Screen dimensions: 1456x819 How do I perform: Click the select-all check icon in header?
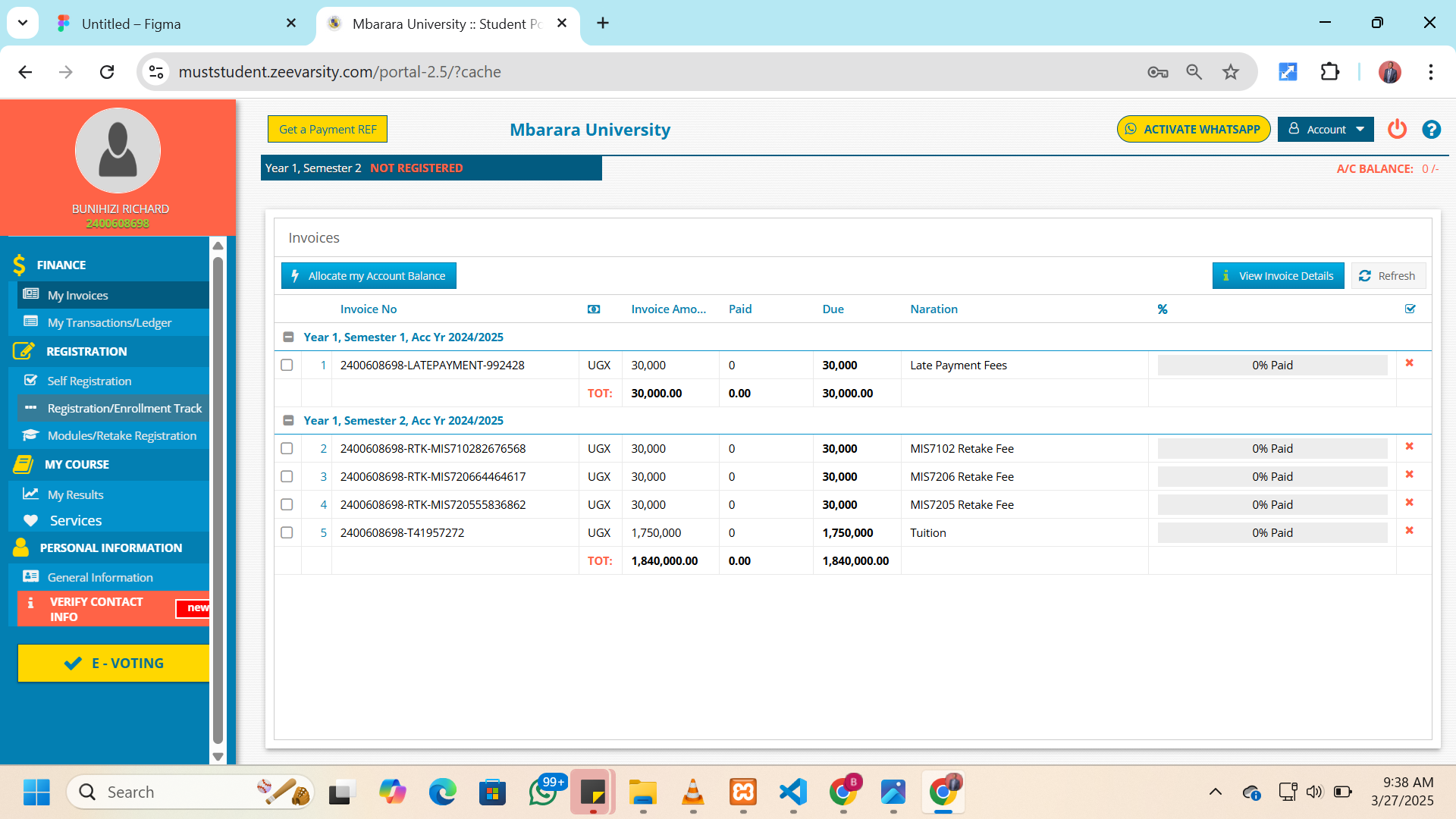point(1410,309)
